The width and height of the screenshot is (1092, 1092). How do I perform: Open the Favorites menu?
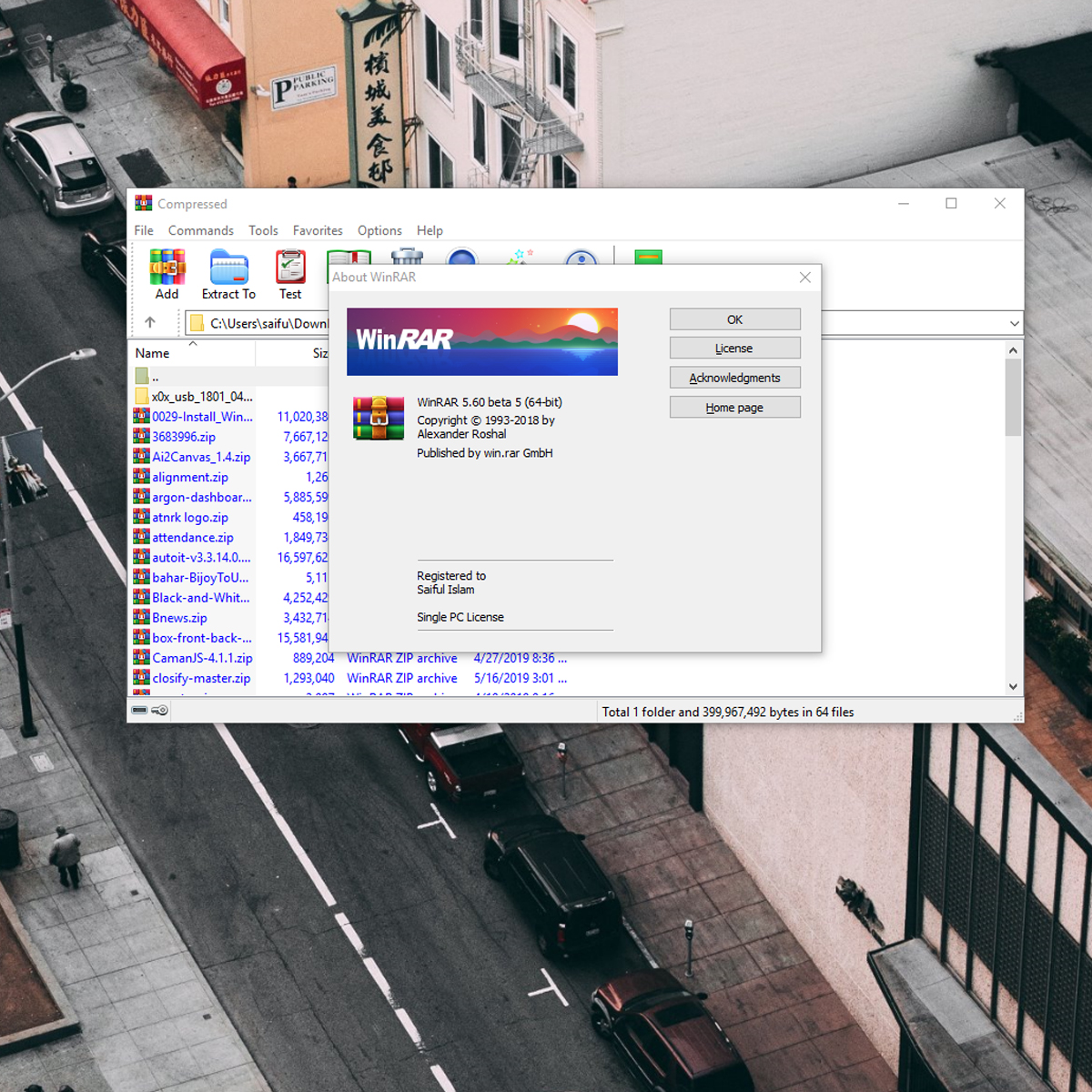point(318,230)
